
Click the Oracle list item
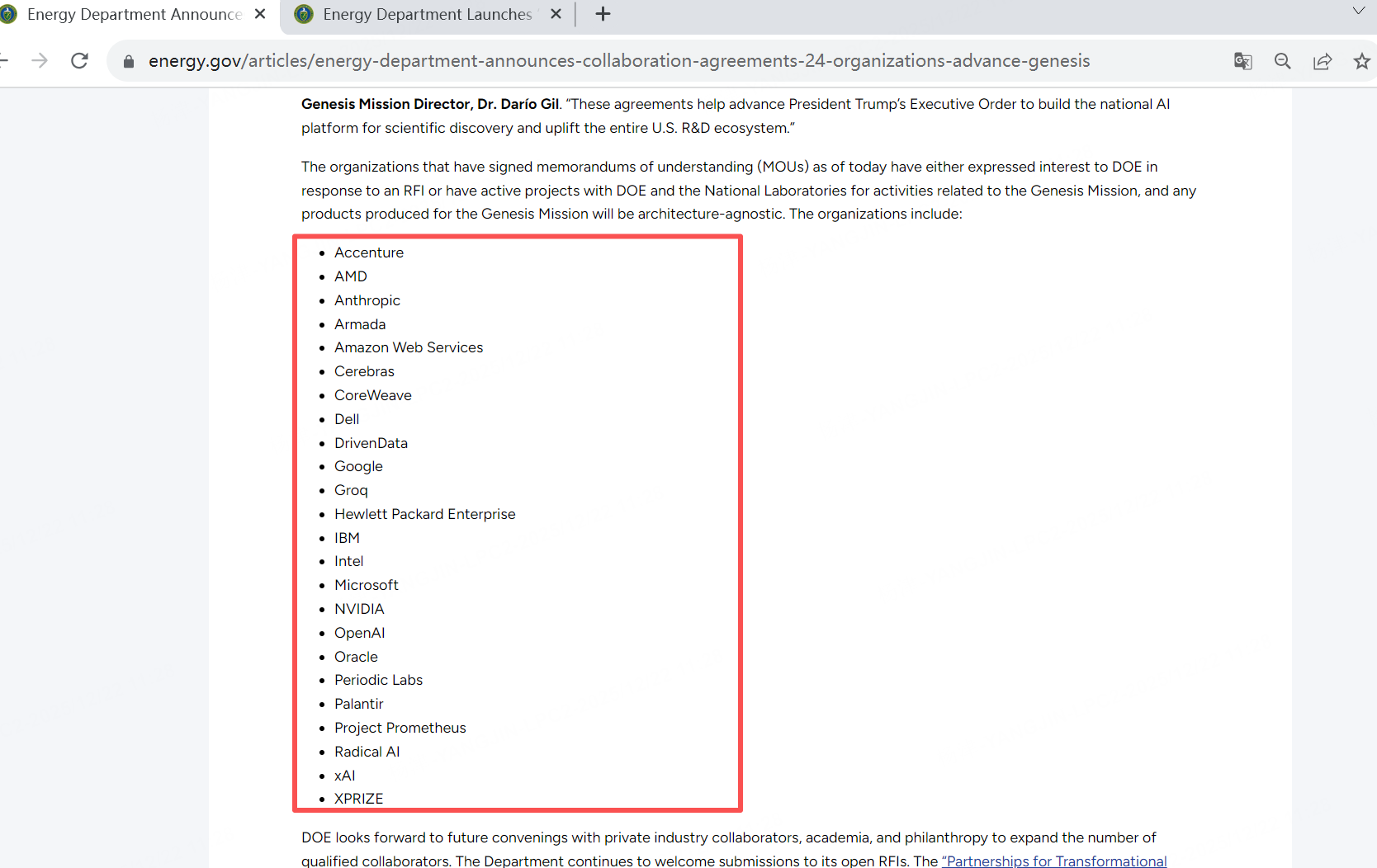[x=356, y=657]
